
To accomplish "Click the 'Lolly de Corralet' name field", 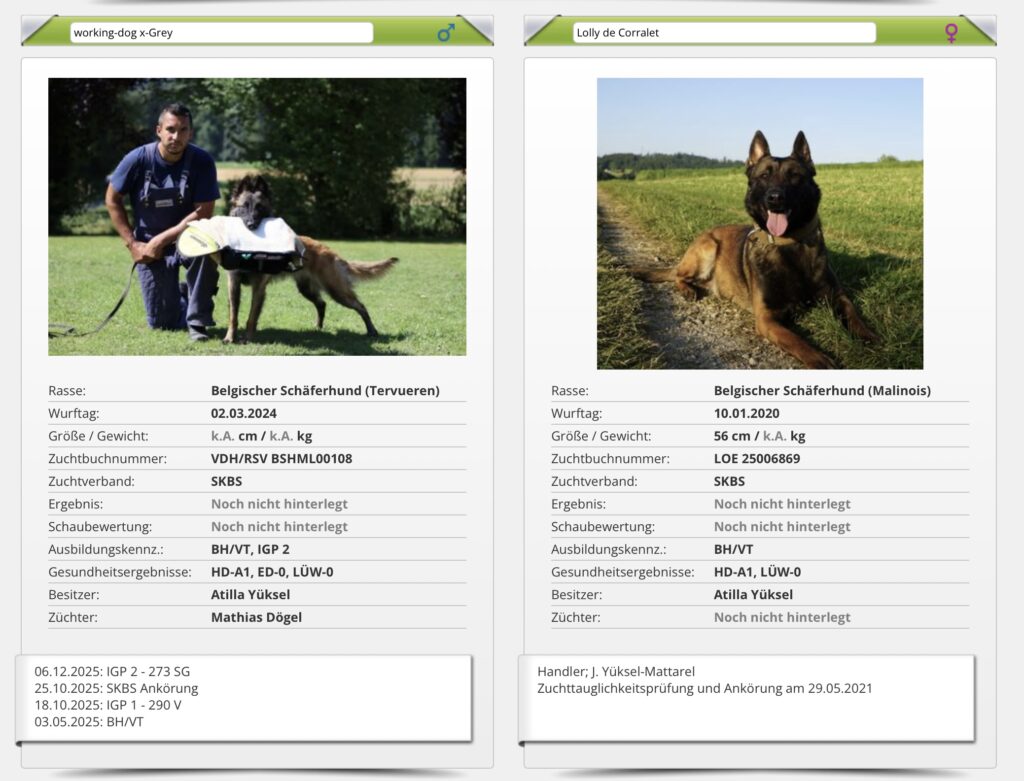I will pos(724,33).
